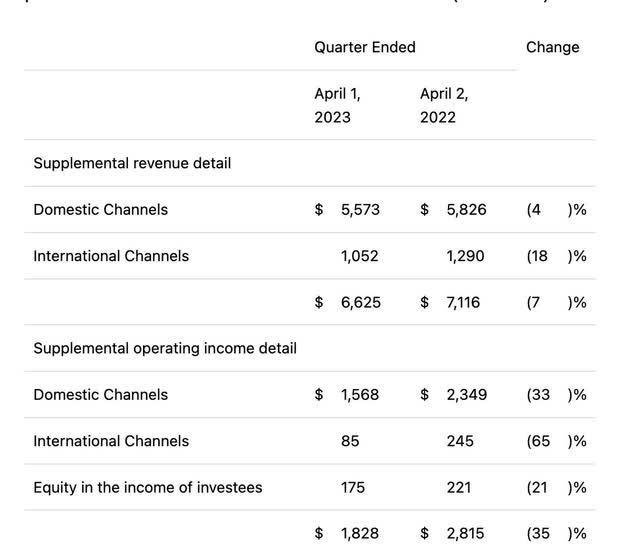Select the 1,568 domestic operating income value

pyautogui.click(x=360, y=395)
